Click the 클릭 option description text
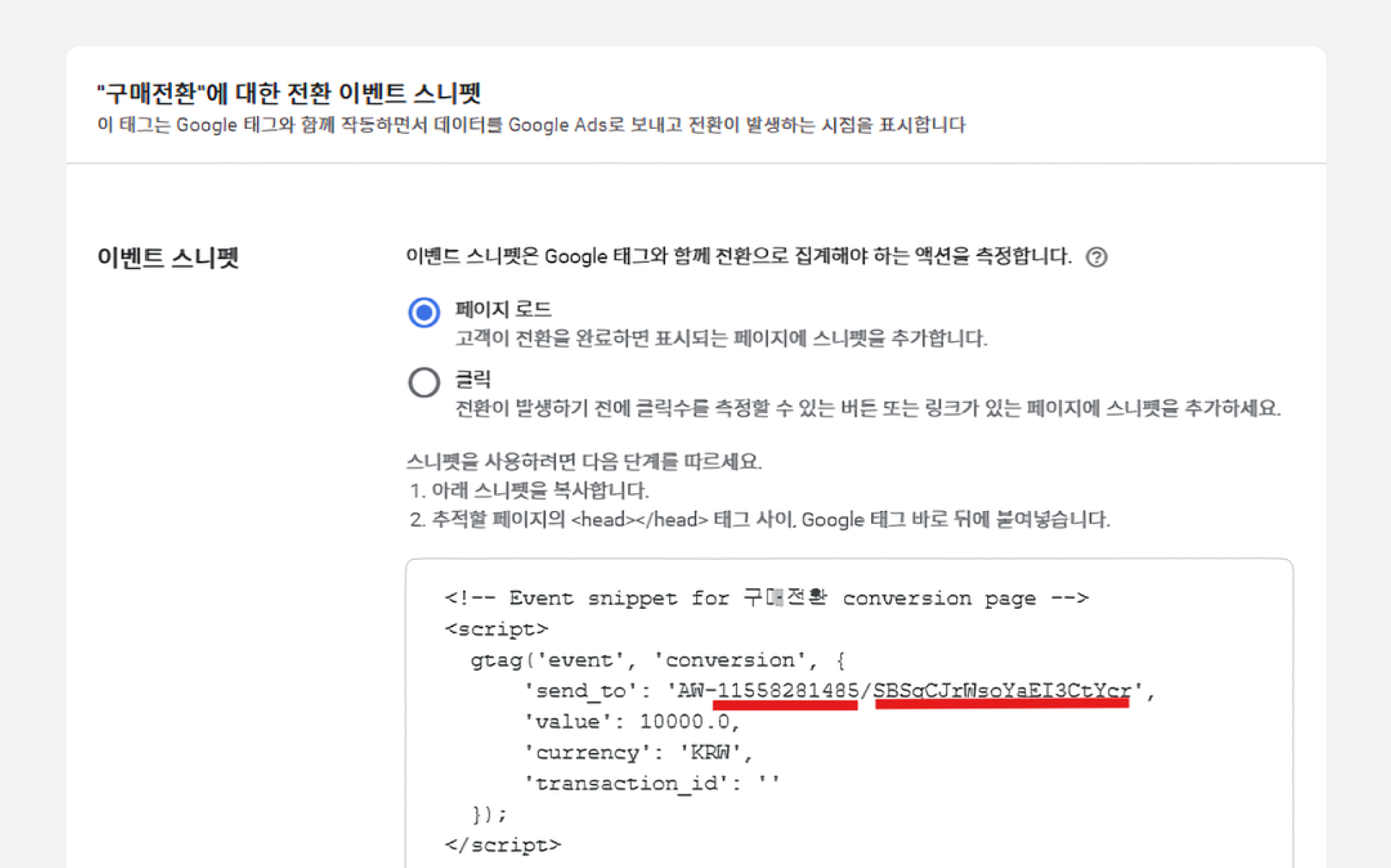This screenshot has height=868, width=1391. (868, 408)
